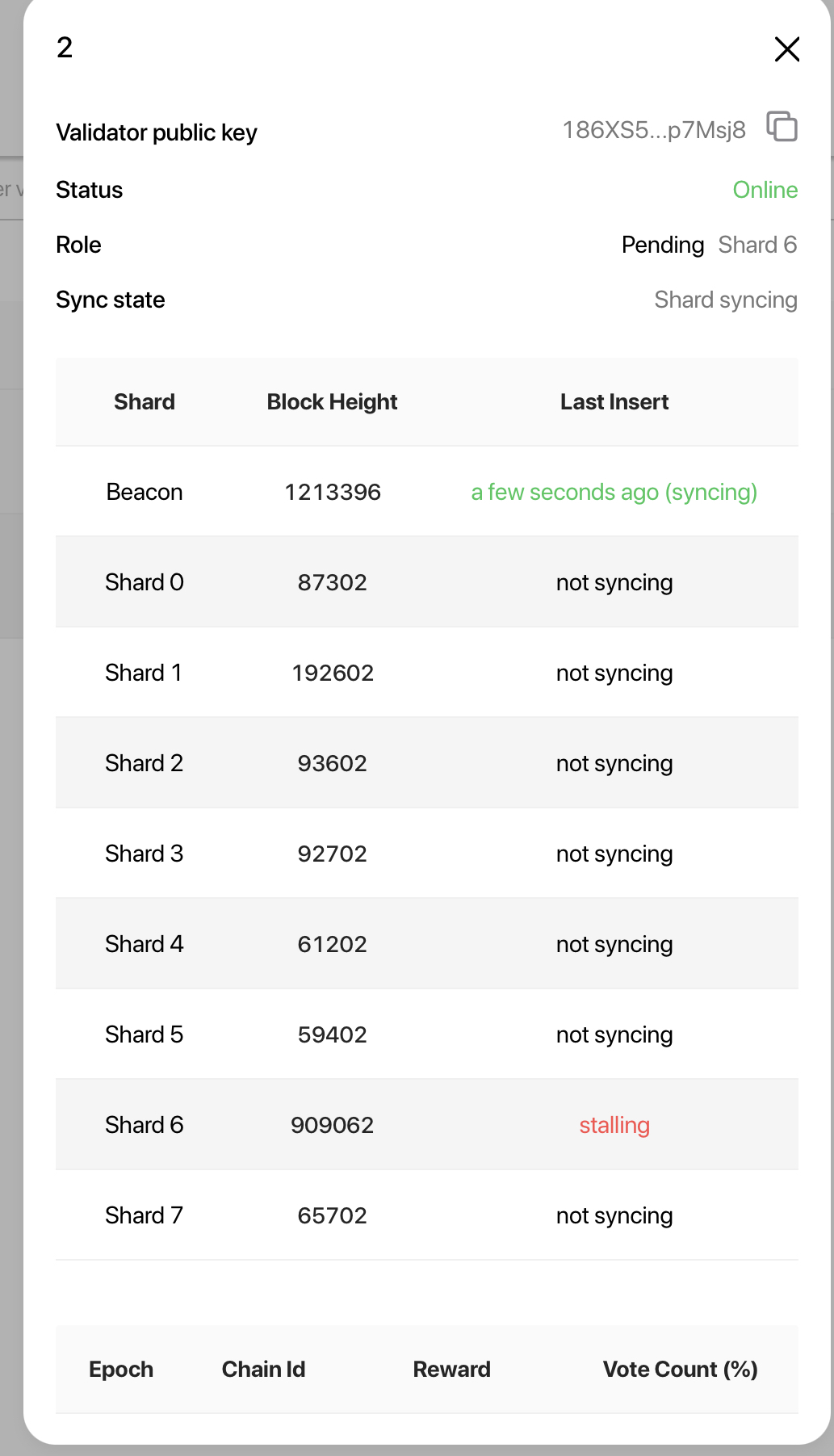Click the Reward column header
The width and height of the screenshot is (834, 1456).
pos(452,1370)
